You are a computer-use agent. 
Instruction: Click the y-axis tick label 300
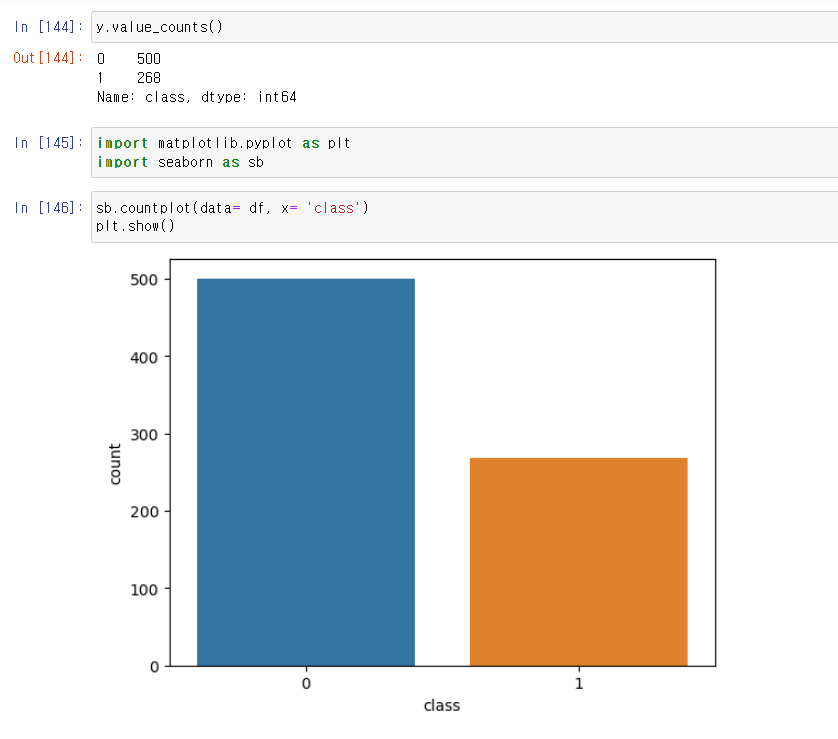pos(144,434)
